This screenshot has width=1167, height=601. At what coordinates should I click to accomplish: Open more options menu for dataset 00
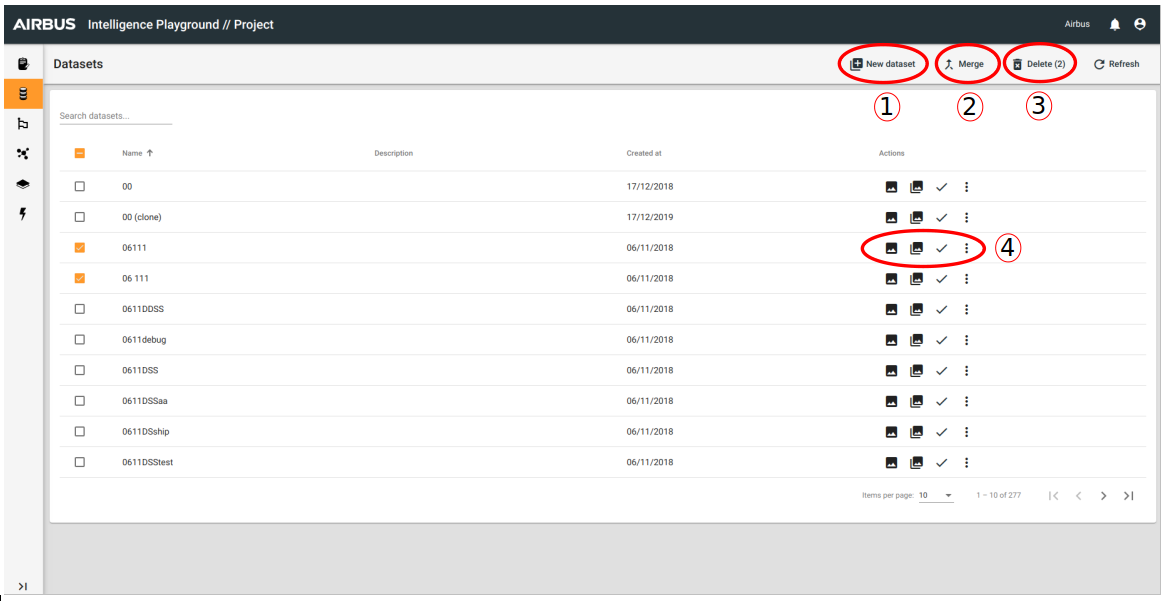tap(966, 187)
